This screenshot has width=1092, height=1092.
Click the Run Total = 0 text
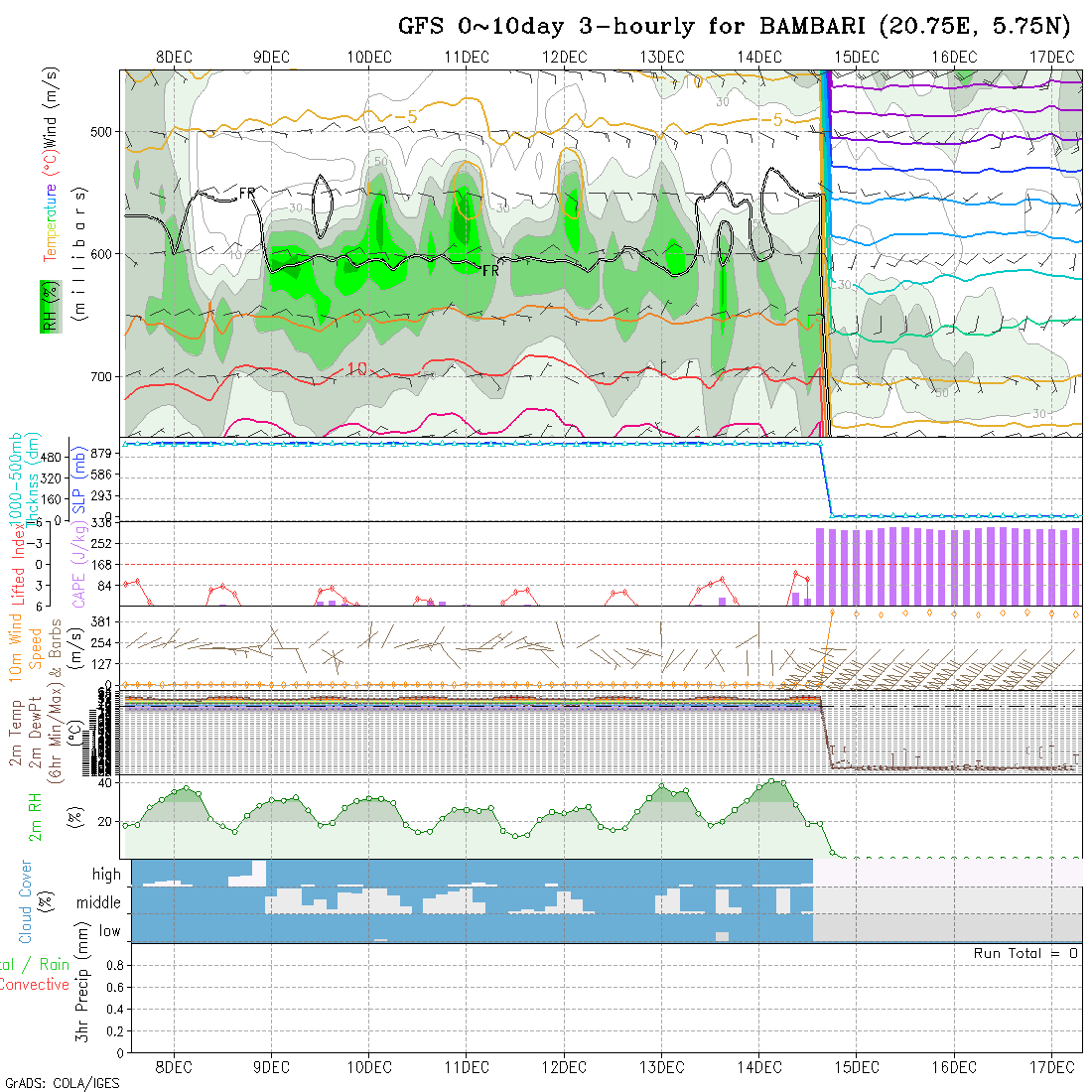[1025, 953]
